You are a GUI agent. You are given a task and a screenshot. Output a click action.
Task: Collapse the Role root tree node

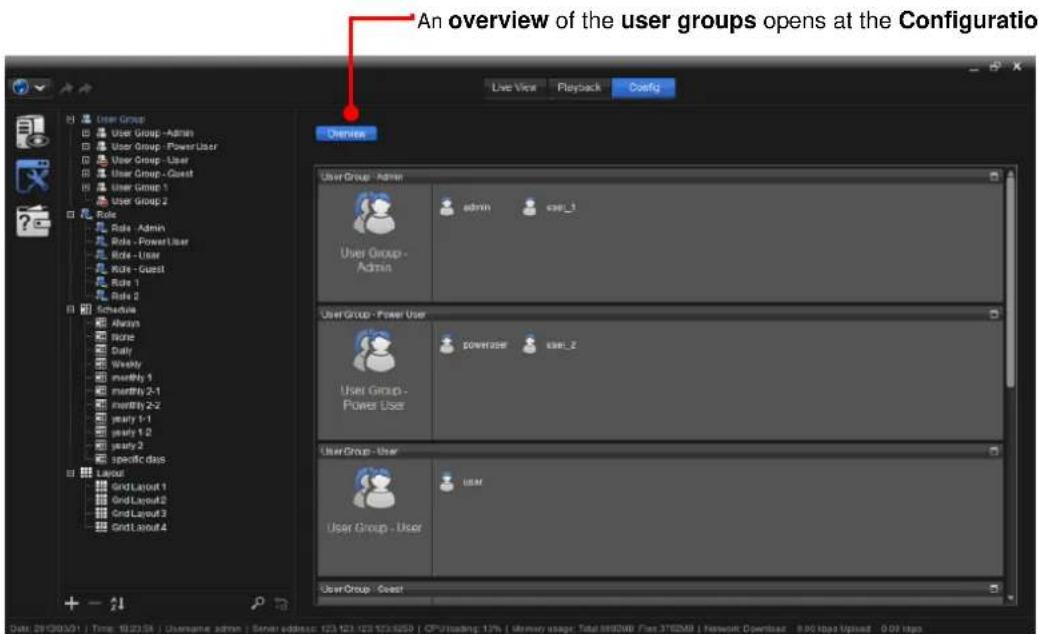[70, 215]
